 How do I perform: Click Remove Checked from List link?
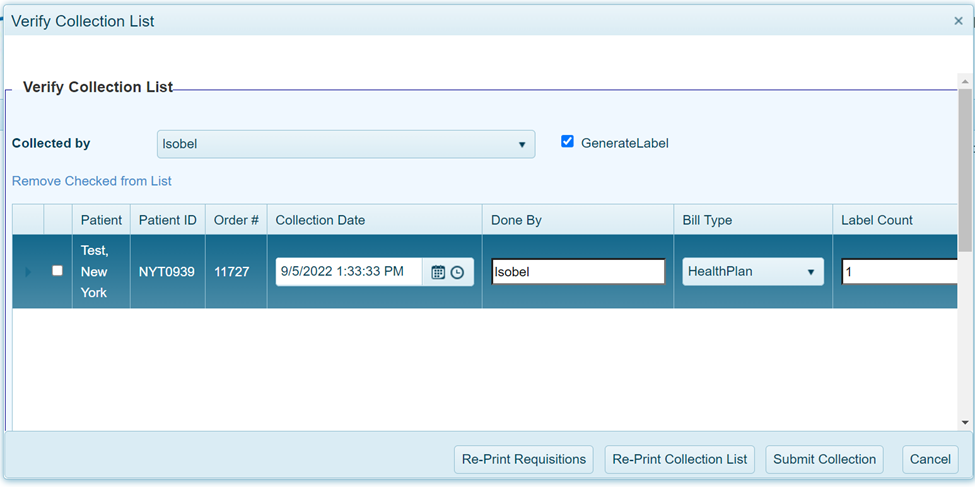[92, 181]
